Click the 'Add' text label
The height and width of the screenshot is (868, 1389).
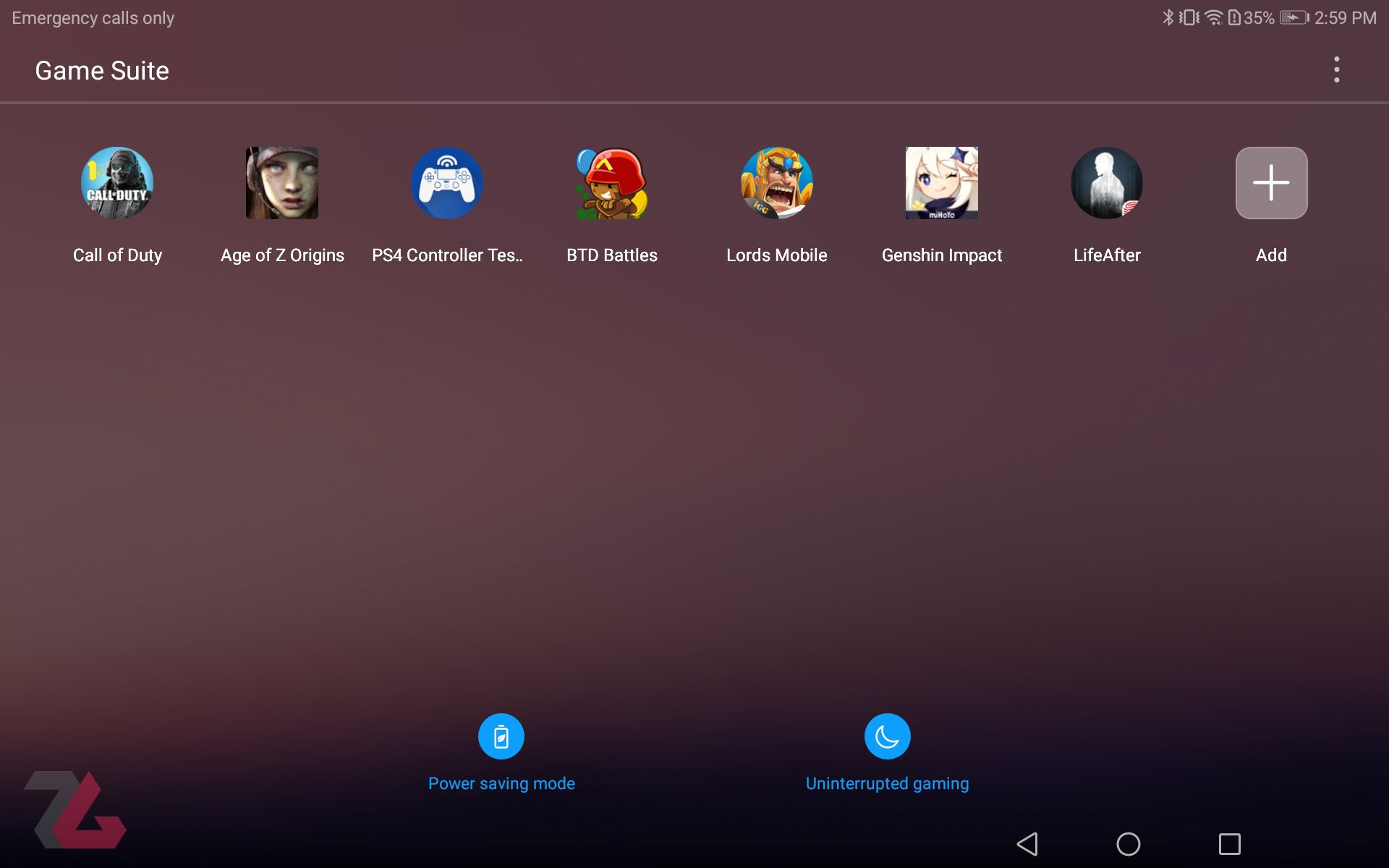point(1271,255)
